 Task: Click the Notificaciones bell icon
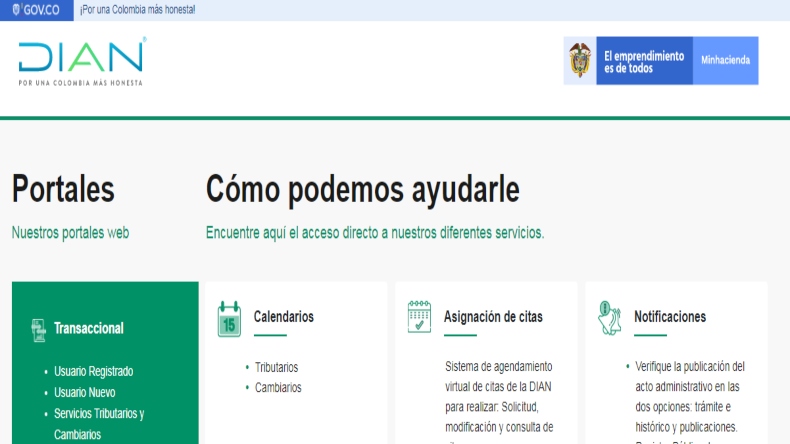[x=610, y=317]
